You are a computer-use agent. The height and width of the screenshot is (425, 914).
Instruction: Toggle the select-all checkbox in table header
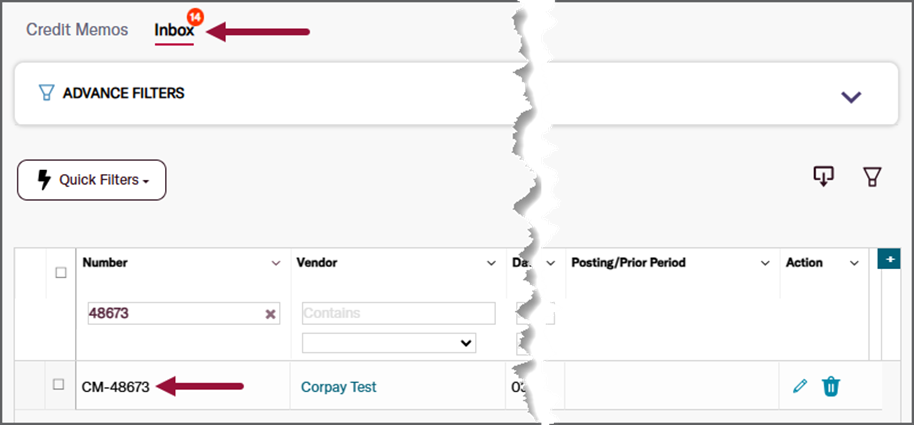click(59, 272)
